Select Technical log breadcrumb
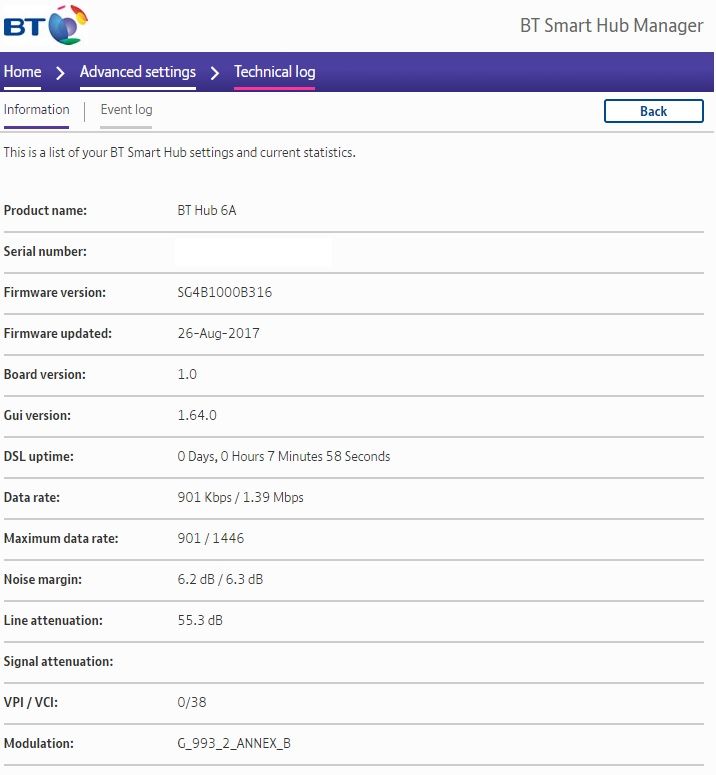 pyautogui.click(x=275, y=72)
